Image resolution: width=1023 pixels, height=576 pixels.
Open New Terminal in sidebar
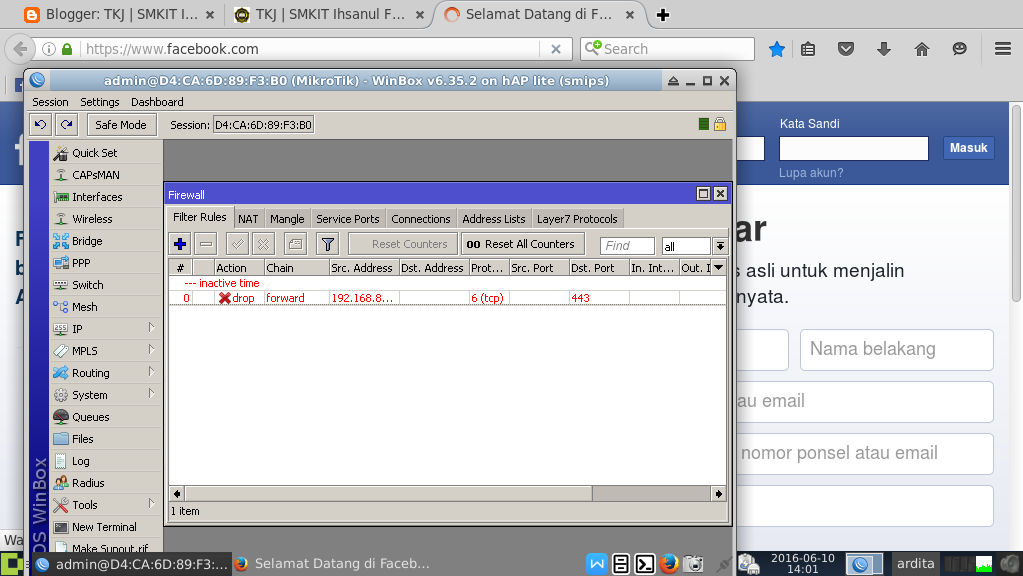(106, 527)
